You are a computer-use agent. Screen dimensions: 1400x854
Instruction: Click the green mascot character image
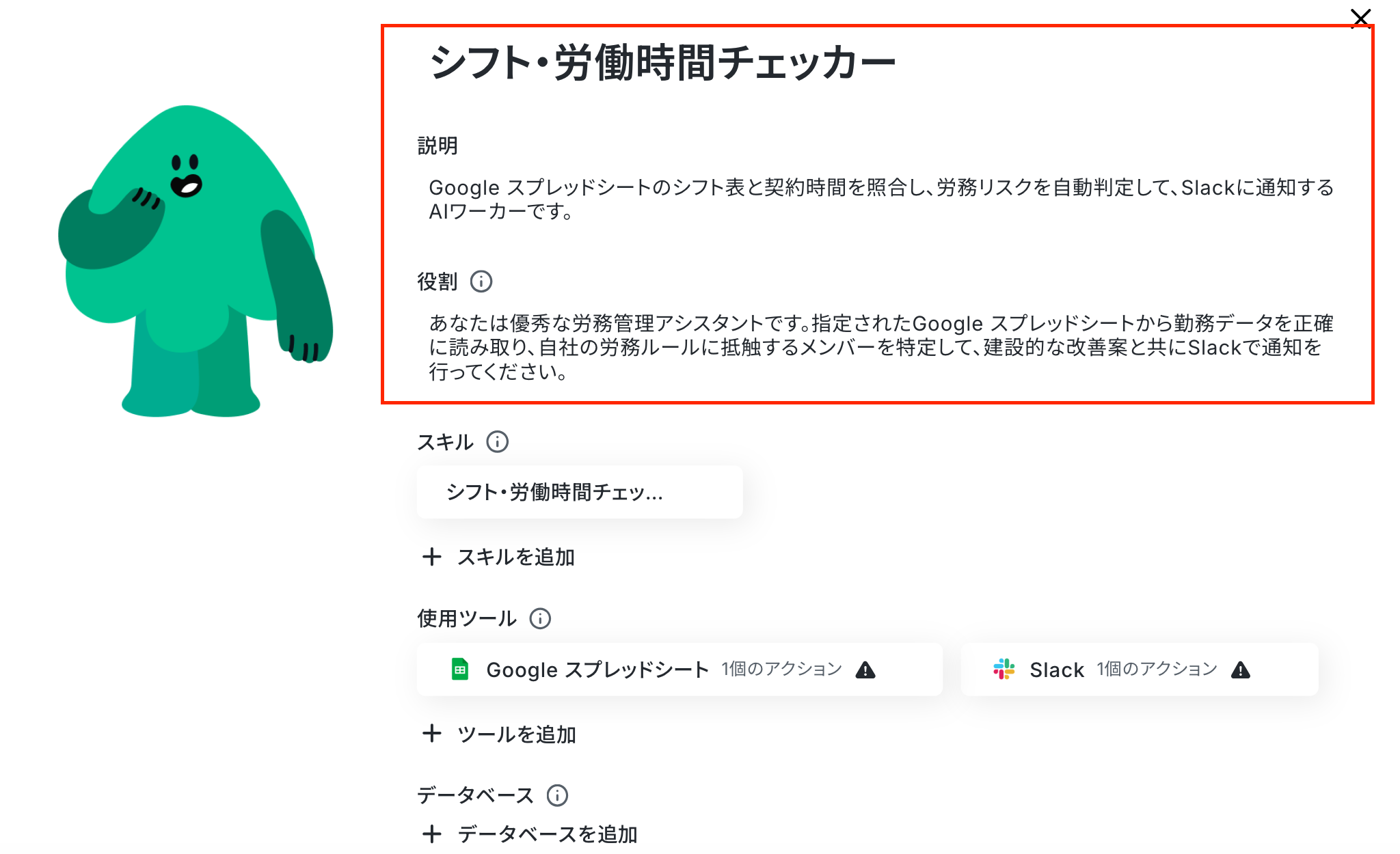pyautogui.click(x=196, y=261)
